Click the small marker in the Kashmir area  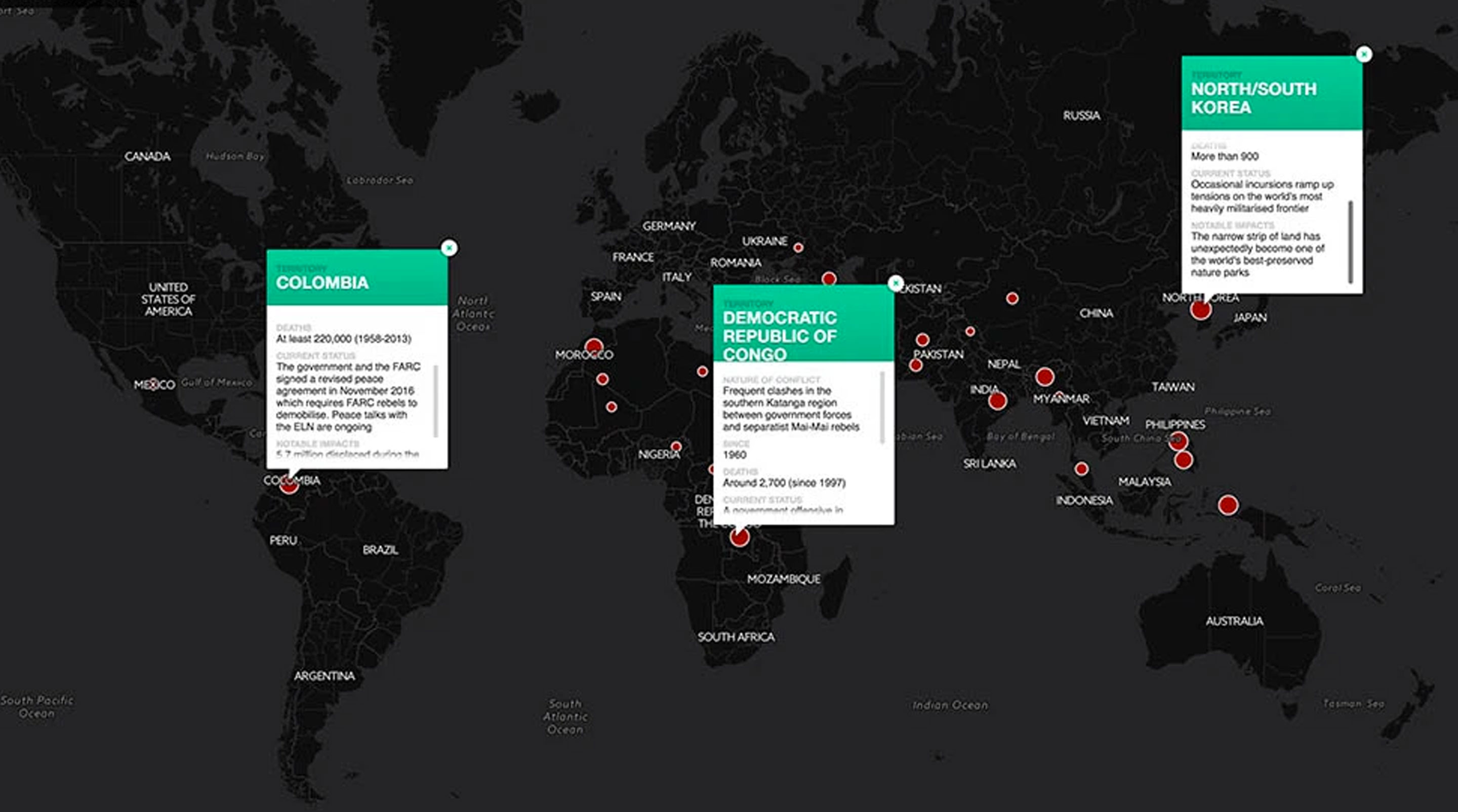[970, 332]
